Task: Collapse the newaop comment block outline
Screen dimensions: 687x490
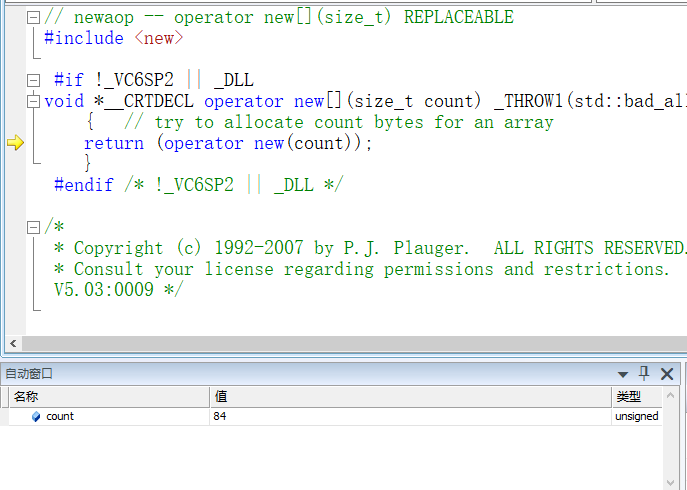Action: click(33, 18)
